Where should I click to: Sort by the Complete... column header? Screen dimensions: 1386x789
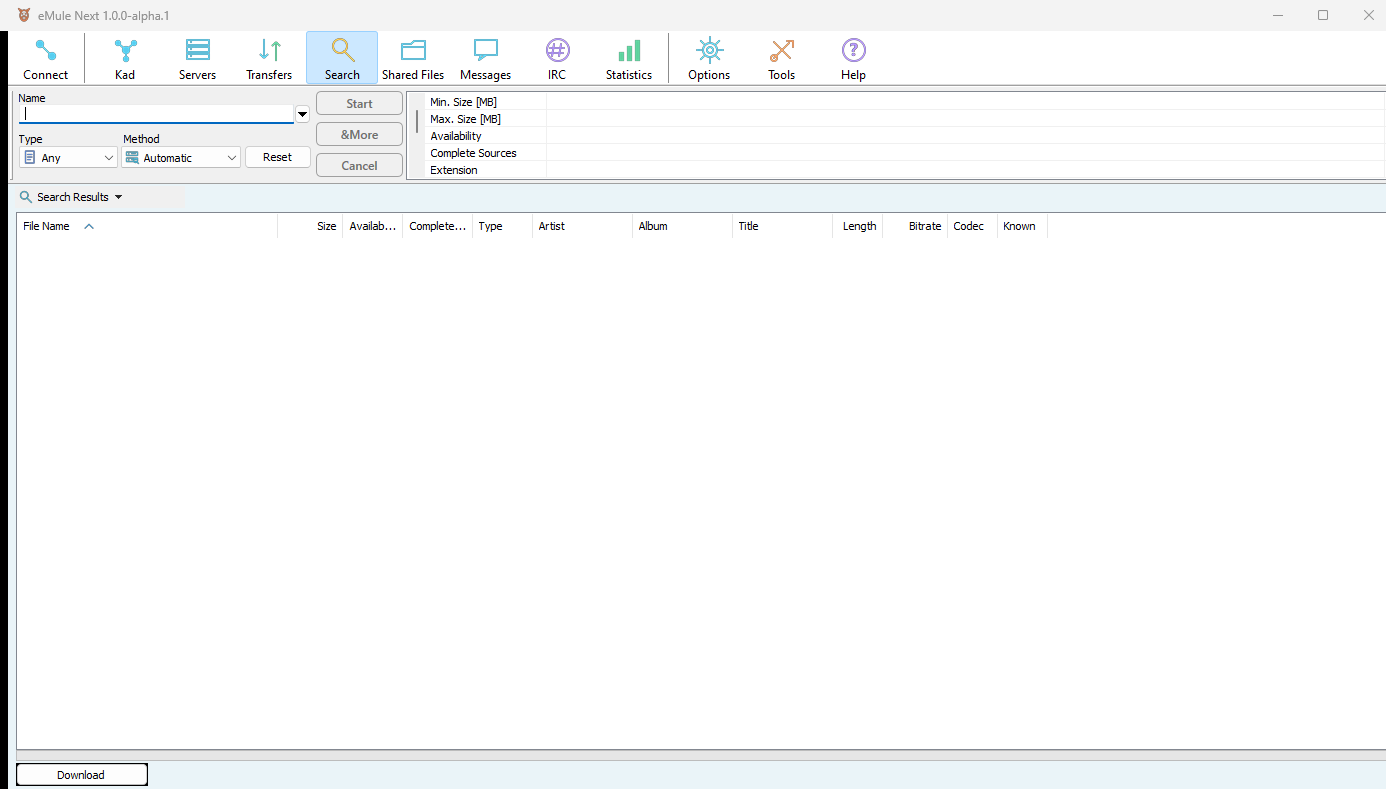[x=438, y=226]
